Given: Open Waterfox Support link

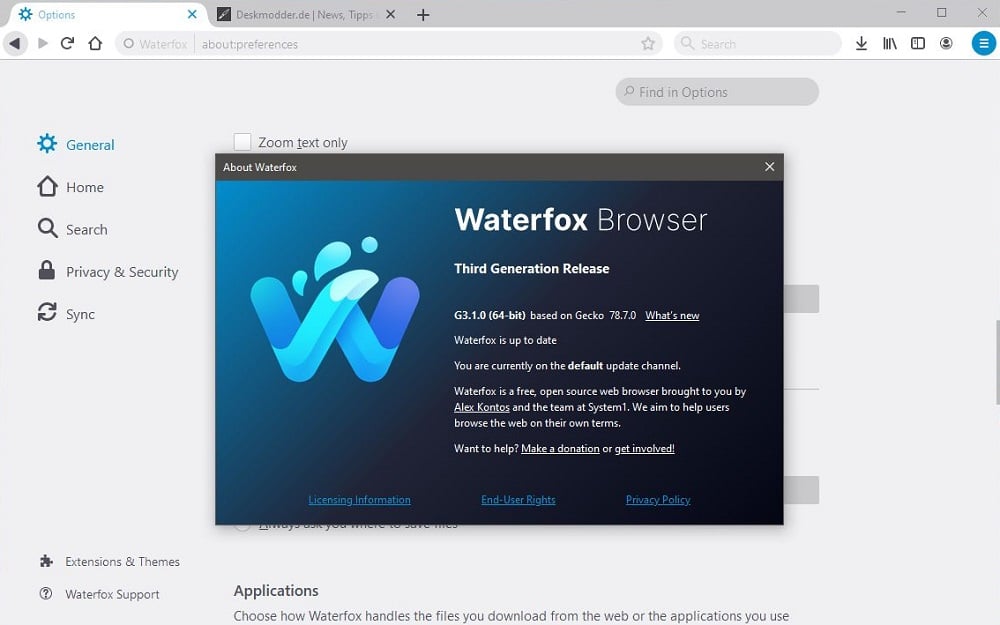Looking at the screenshot, I should click(x=99, y=594).
